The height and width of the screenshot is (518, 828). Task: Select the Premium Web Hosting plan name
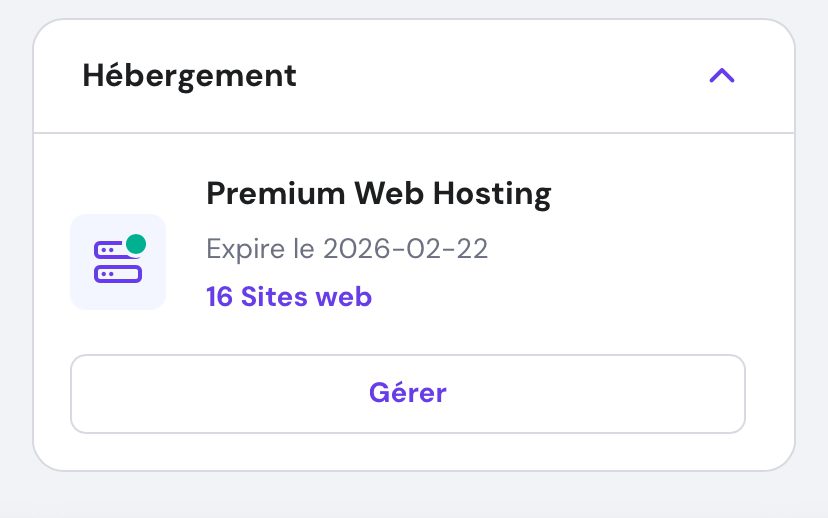click(378, 194)
